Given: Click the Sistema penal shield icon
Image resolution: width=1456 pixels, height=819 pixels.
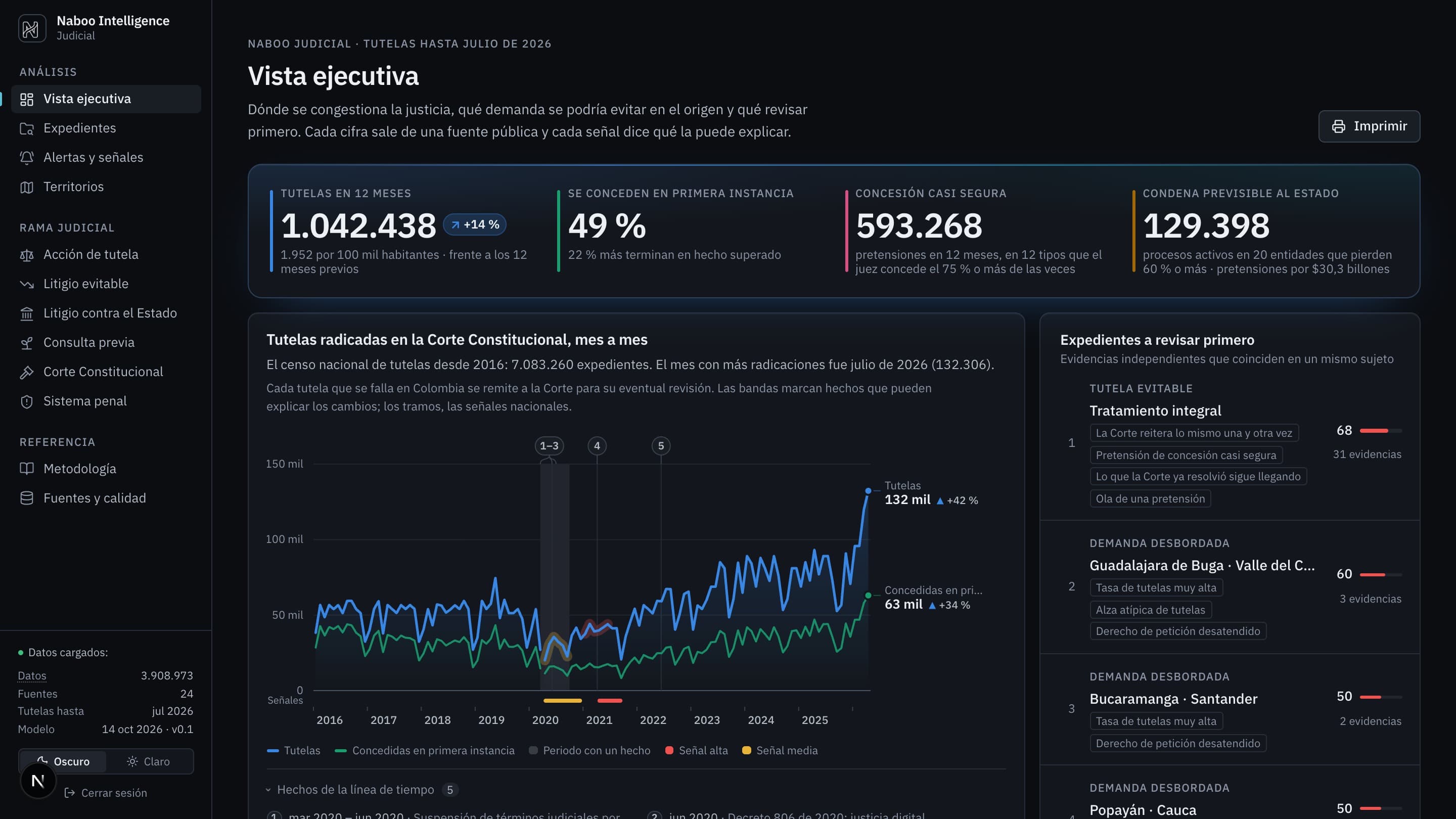Looking at the screenshot, I should [27, 402].
